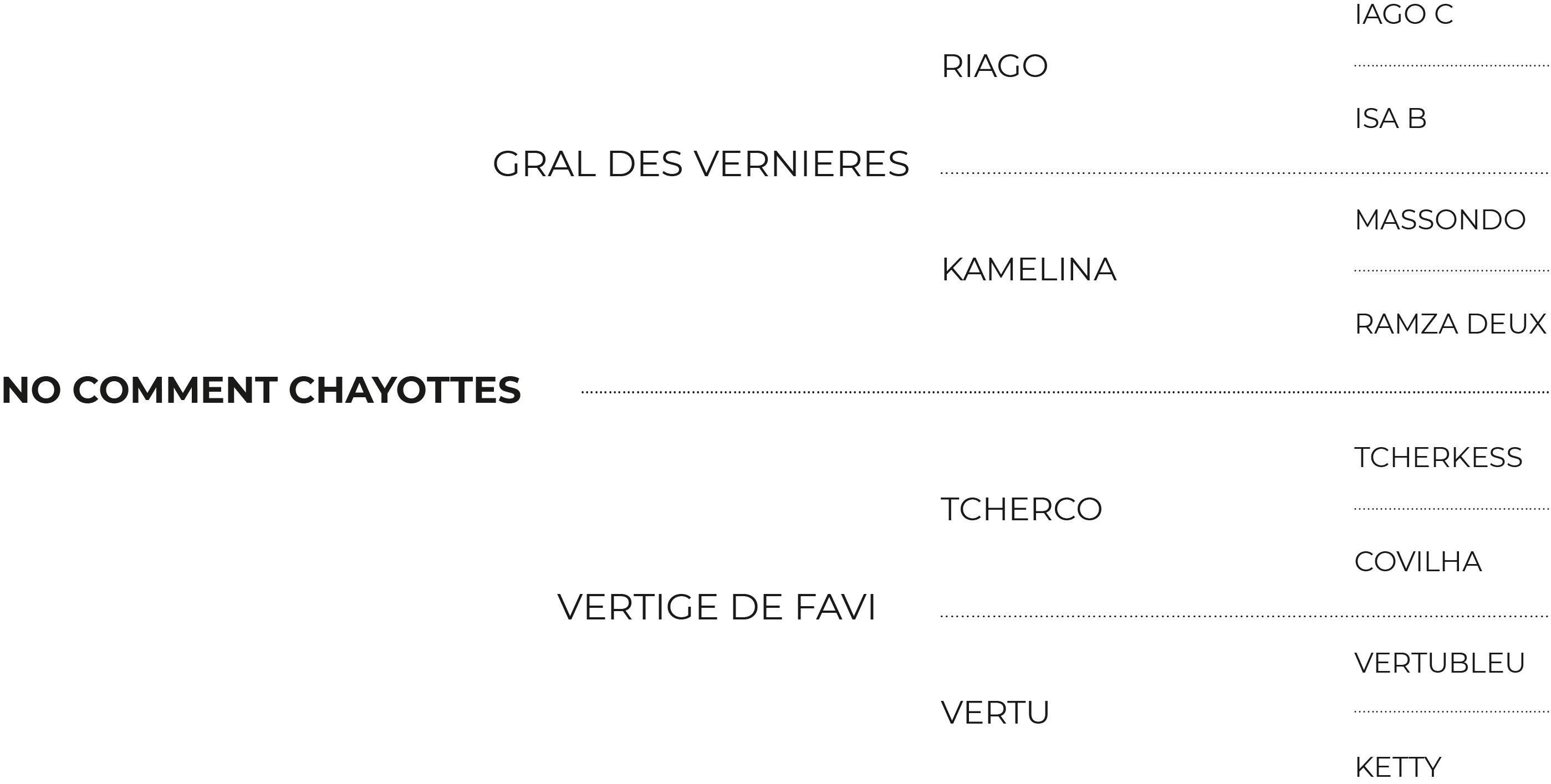Select COVILHA in the last column
This screenshot has width=1551, height=784.
[1418, 561]
